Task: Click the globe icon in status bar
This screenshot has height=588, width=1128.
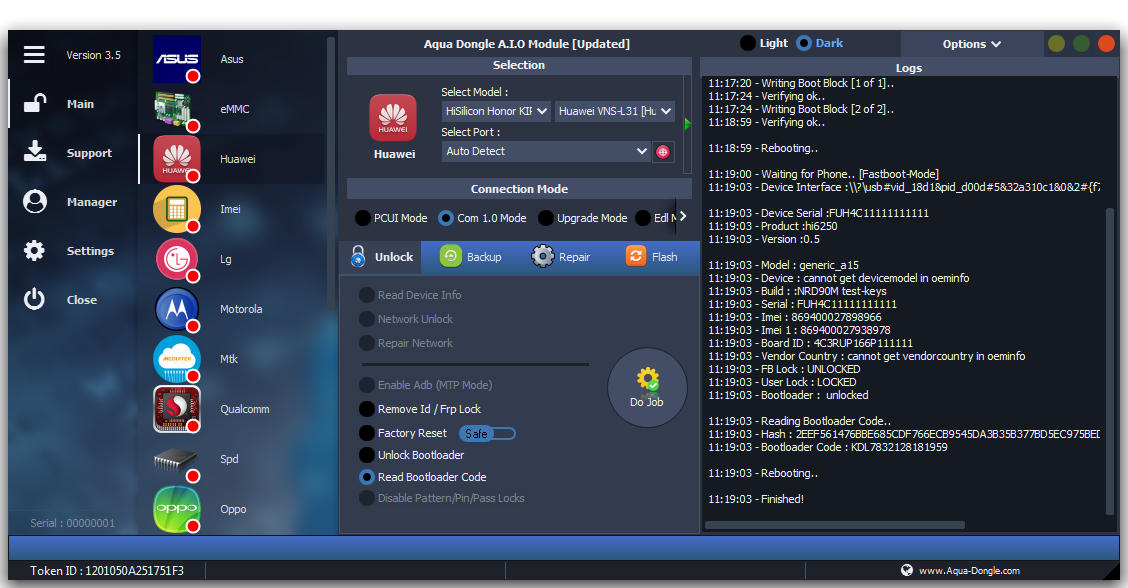Action: 906,570
